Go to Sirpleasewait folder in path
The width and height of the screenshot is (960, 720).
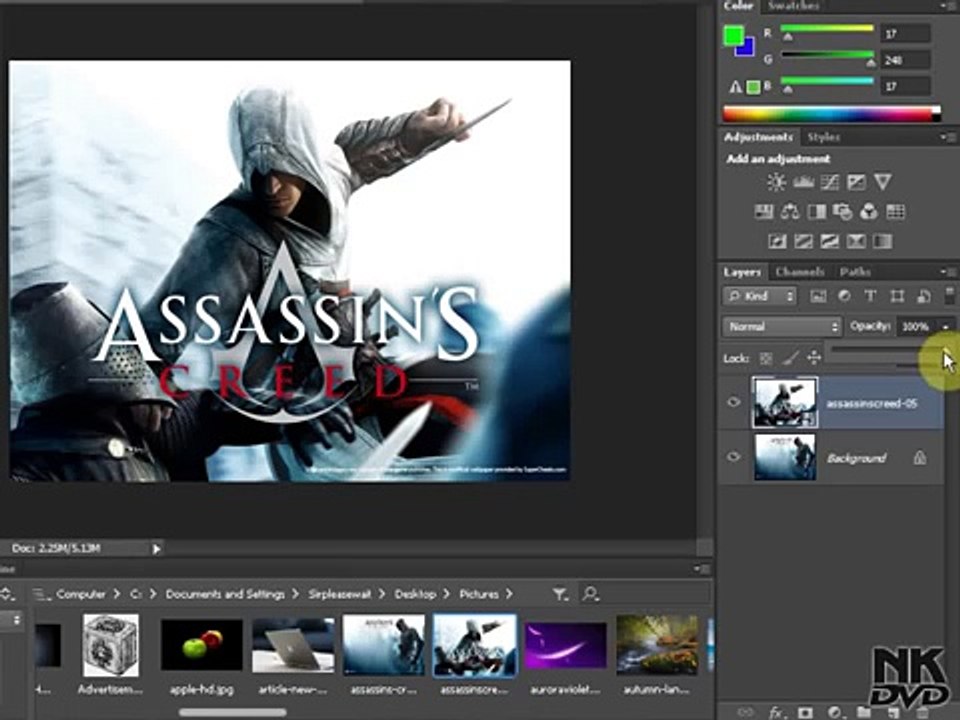(339, 594)
